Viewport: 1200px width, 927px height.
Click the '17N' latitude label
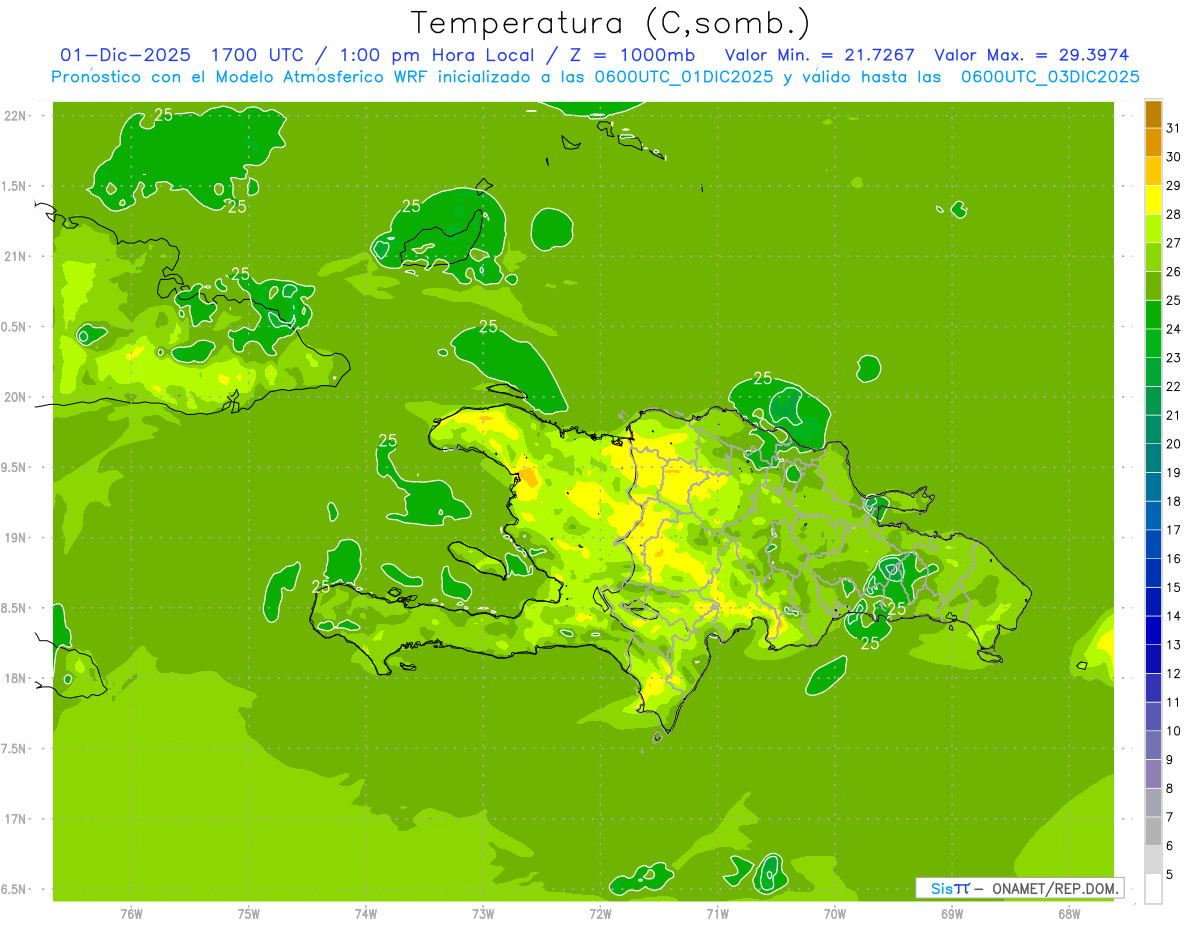[16, 819]
